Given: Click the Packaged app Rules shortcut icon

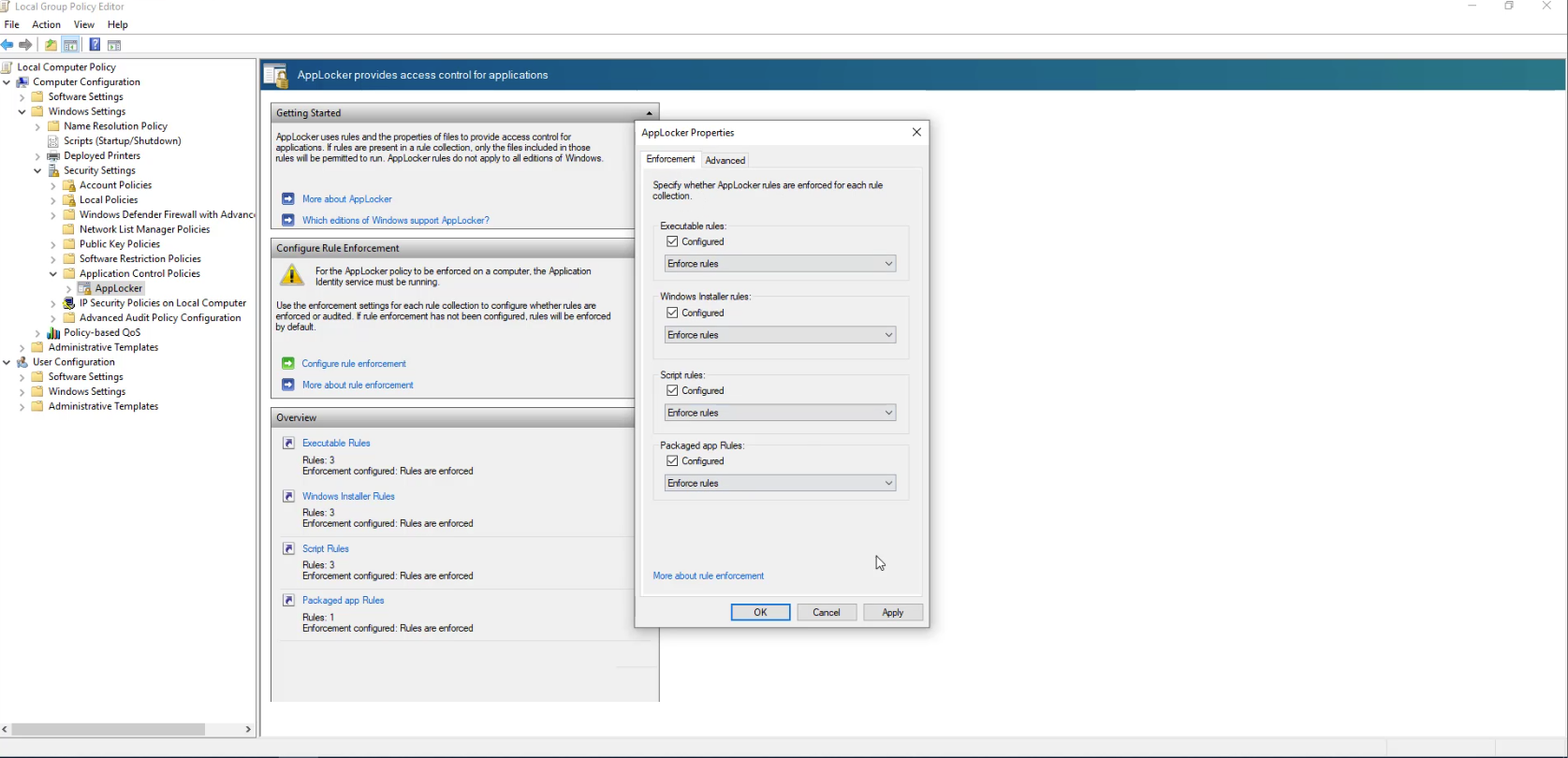Looking at the screenshot, I should coord(288,600).
